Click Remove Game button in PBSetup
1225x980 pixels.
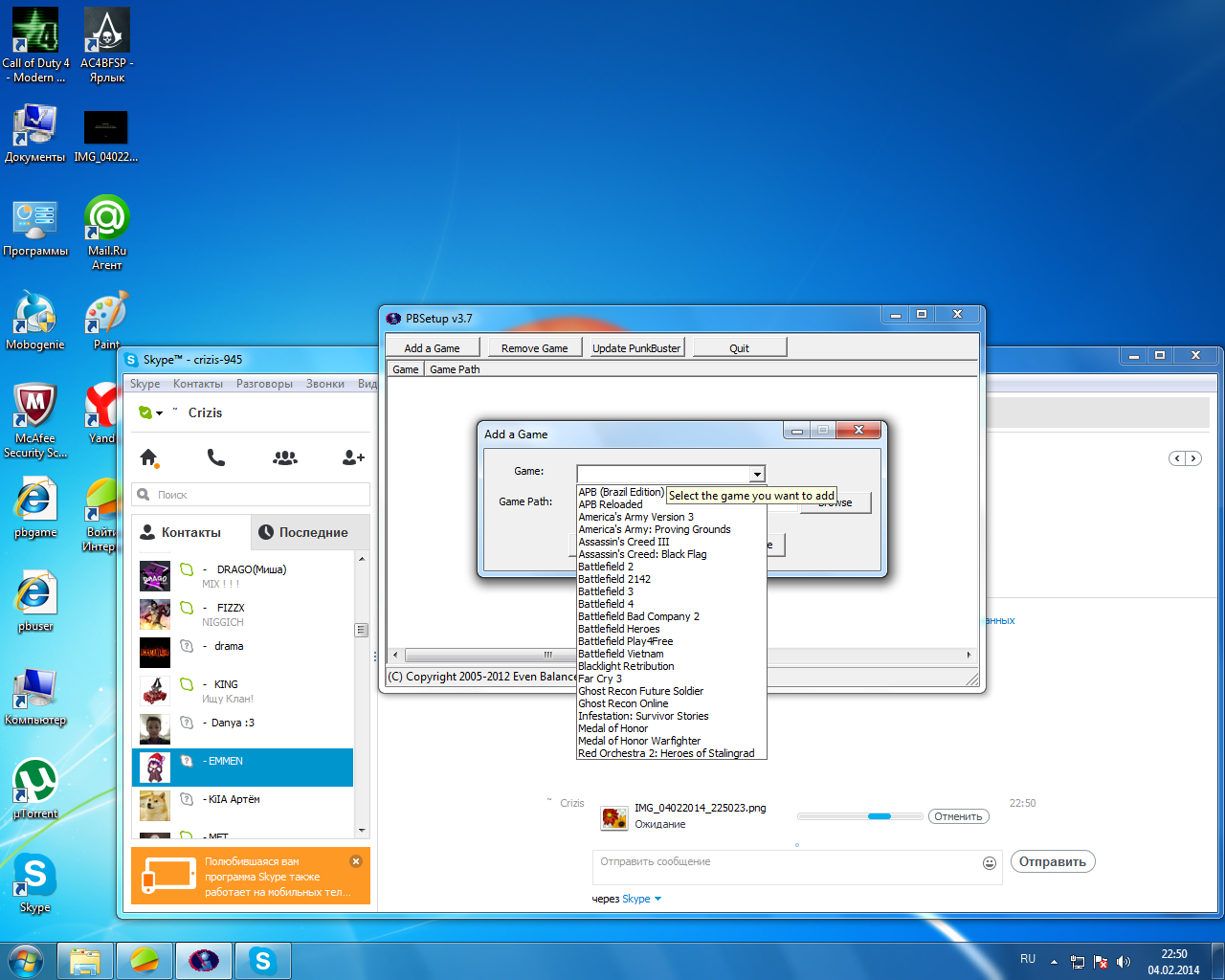pos(535,348)
